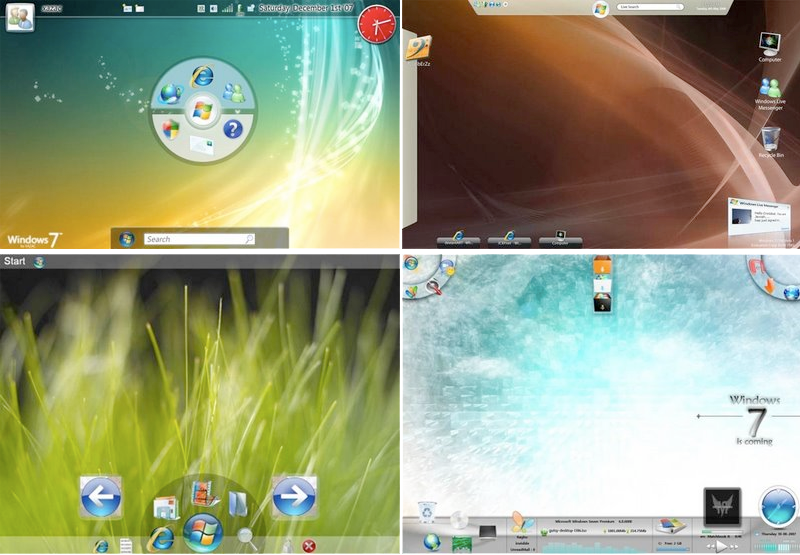Skip to previous track in media widget

pyautogui.click(x=710, y=546)
